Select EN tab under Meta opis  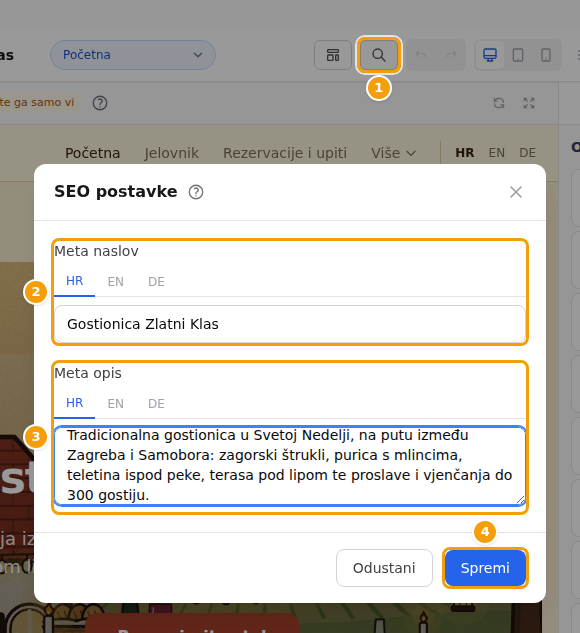(x=115, y=403)
